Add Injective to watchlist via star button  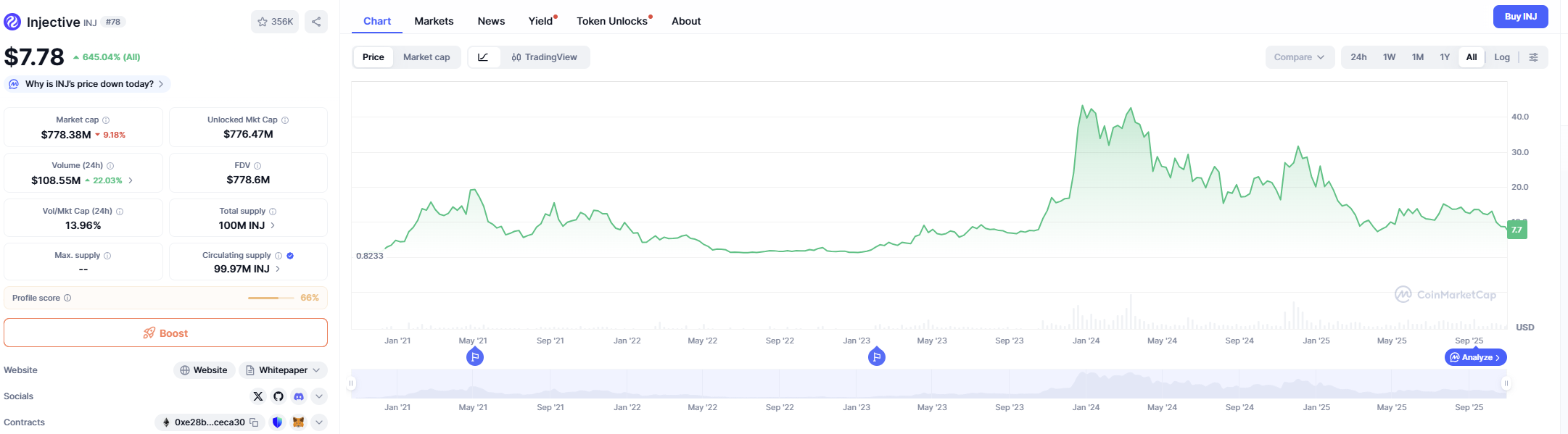pyautogui.click(x=275, y=22)
